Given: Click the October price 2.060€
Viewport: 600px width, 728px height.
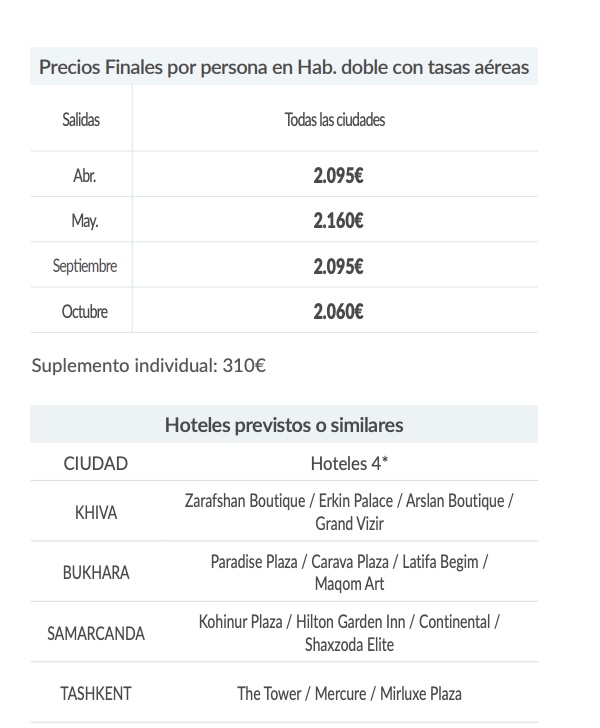Looking at the screenshot, I should tap(337, 311).
